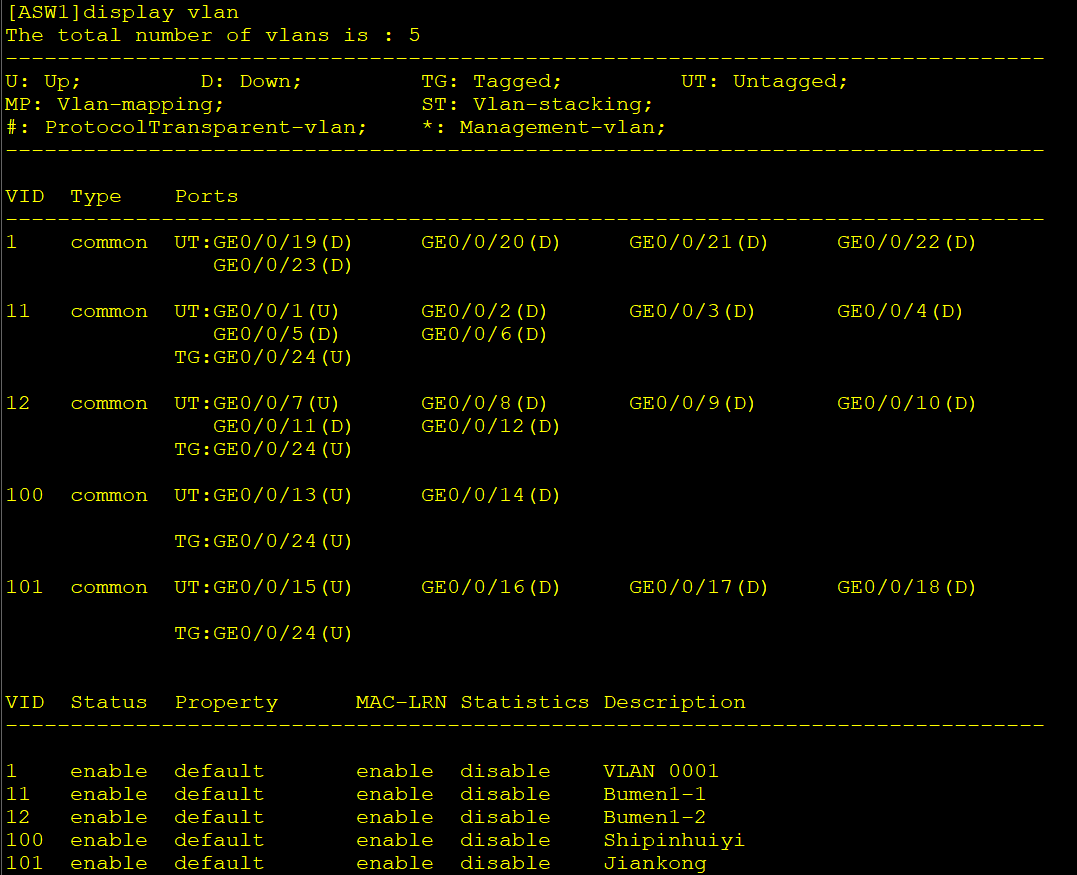Click the 'MP: Vlan-mapping;' legend entry

pyautogui.click(x=114, y=104)
